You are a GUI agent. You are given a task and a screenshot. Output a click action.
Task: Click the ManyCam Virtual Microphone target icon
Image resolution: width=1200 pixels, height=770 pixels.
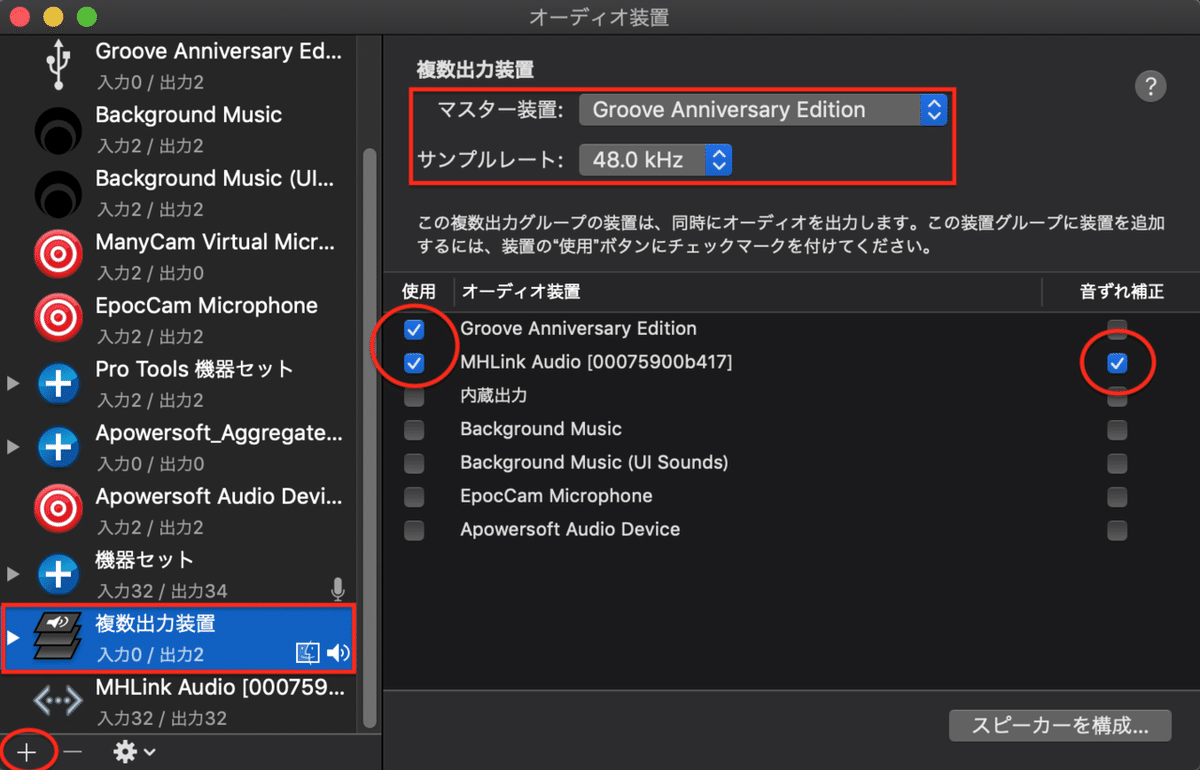tap(59, 256)
